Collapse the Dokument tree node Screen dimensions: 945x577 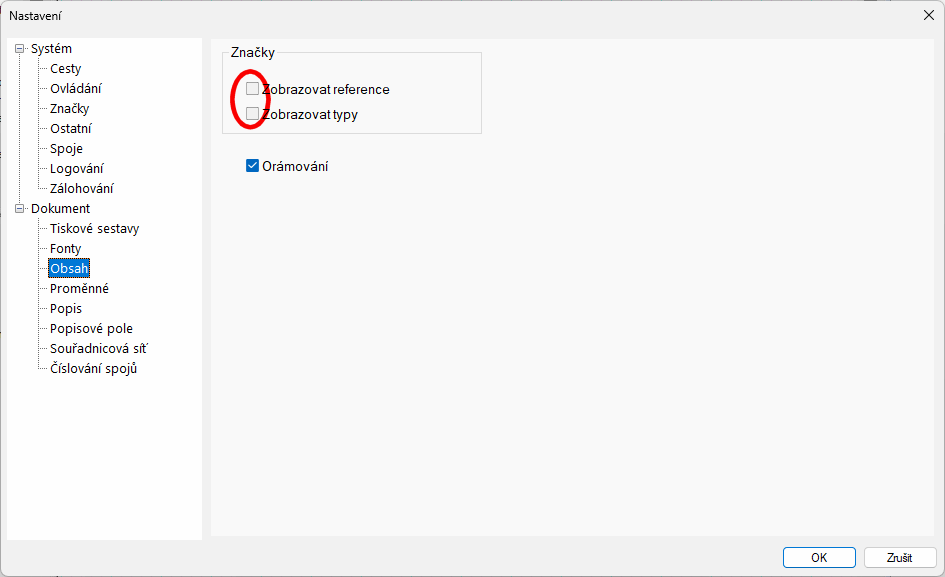[19, 208]
